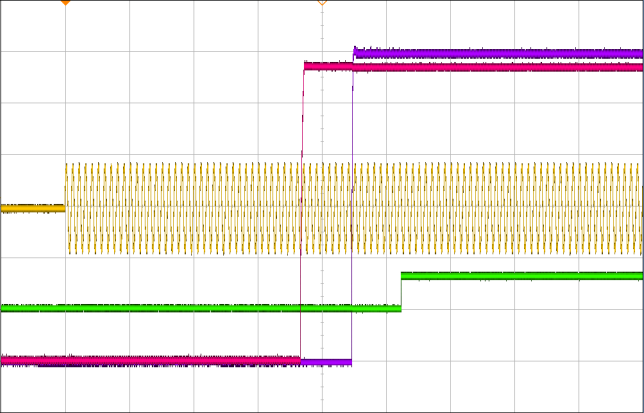
Task: Click the bottom corner of the purple rising edge
Action: tap(351, 361)
